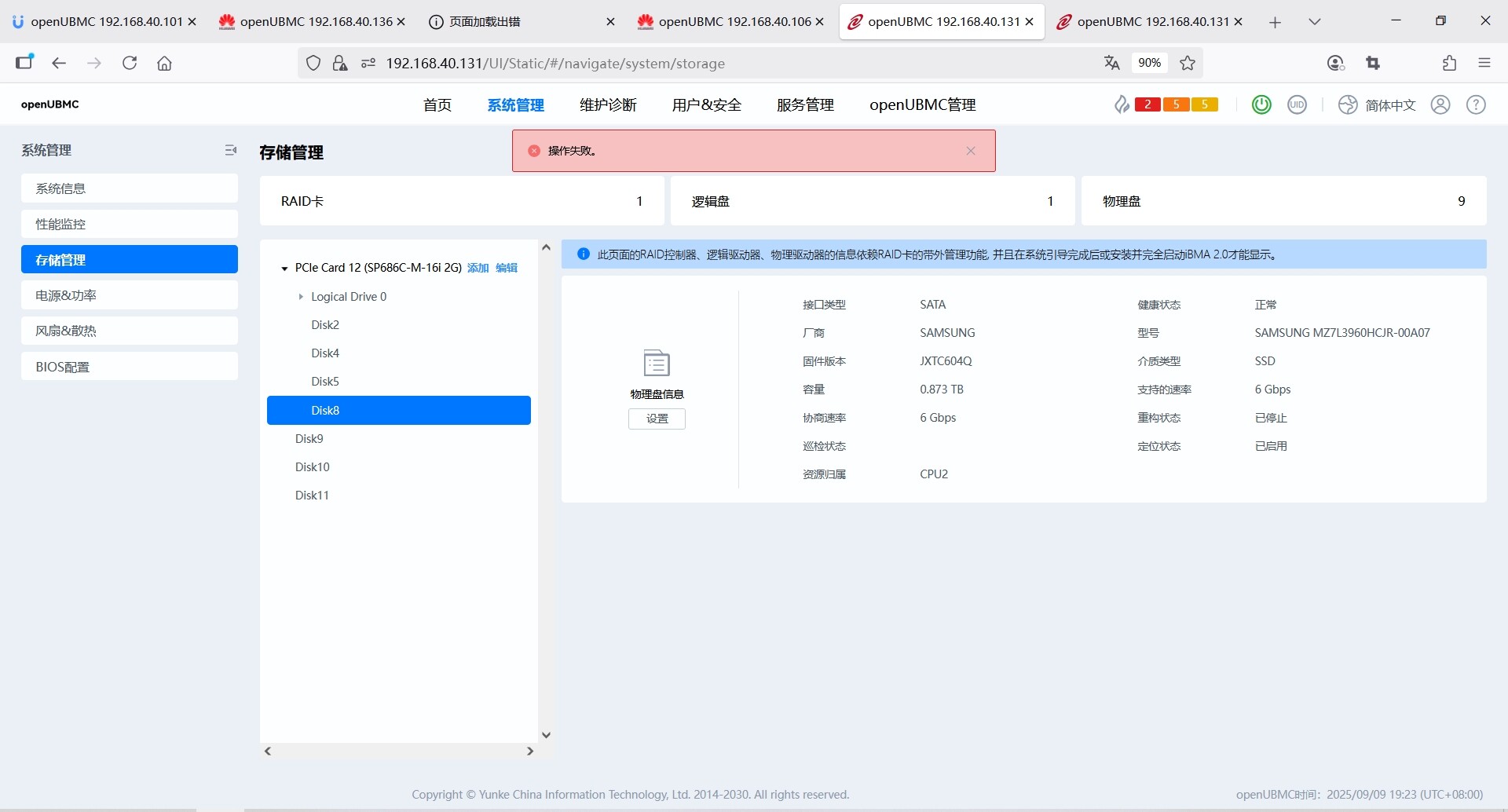This screenshot has width=1508, height=812.
Task: Click the 设置 button under physical disk info
Action: click(x=657, y=419)
